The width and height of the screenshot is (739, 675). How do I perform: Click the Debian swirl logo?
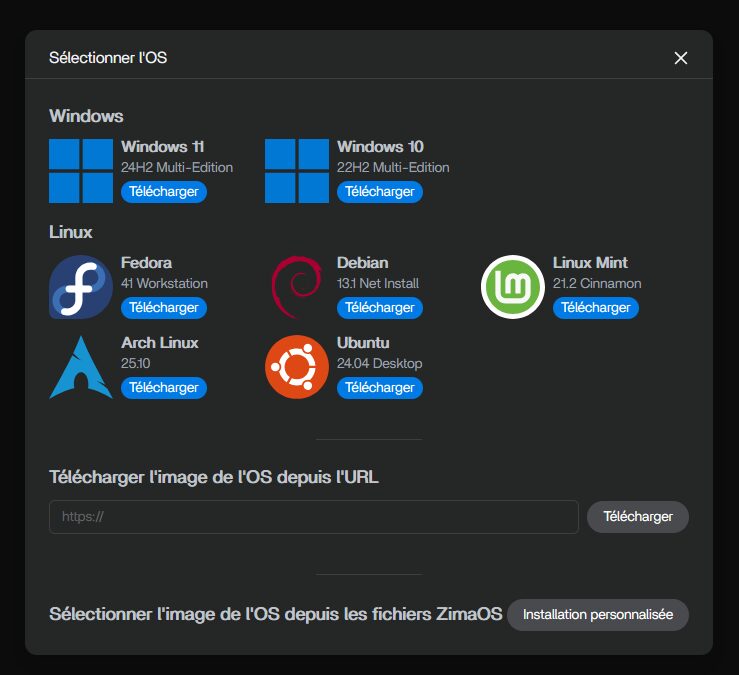tap(297, 287)
